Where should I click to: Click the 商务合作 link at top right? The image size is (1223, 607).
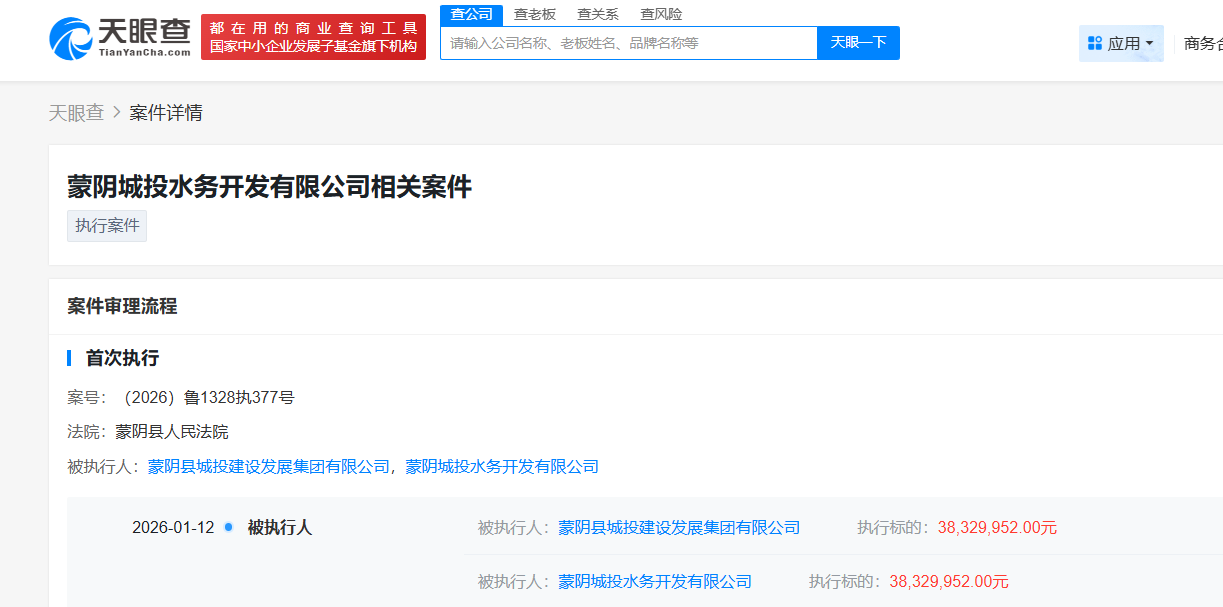(x=1202, y=43)
